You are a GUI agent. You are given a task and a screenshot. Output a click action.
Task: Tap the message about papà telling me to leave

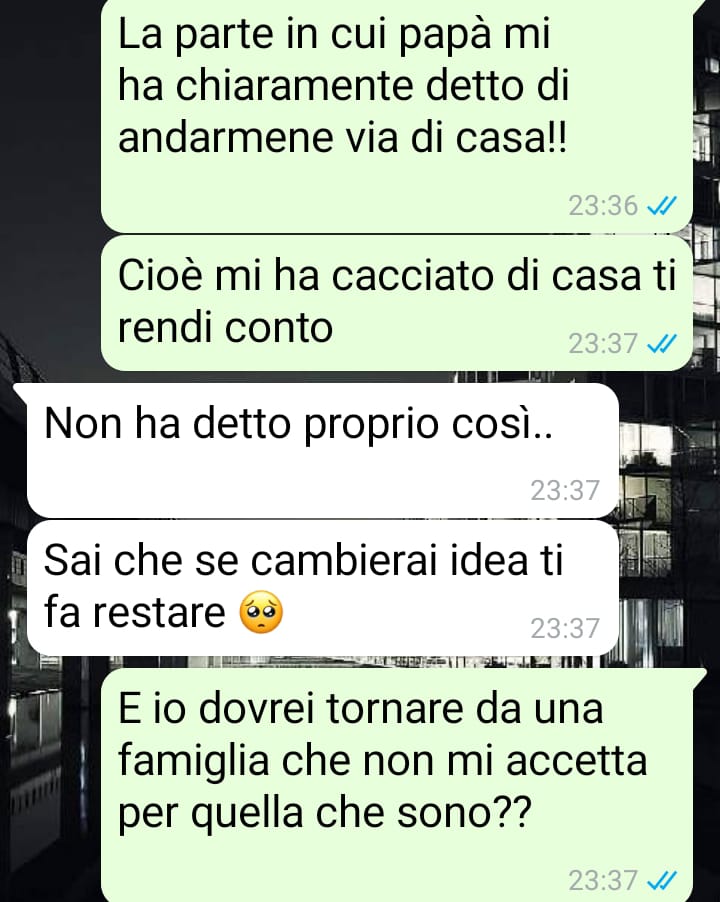tap(396, 115)
